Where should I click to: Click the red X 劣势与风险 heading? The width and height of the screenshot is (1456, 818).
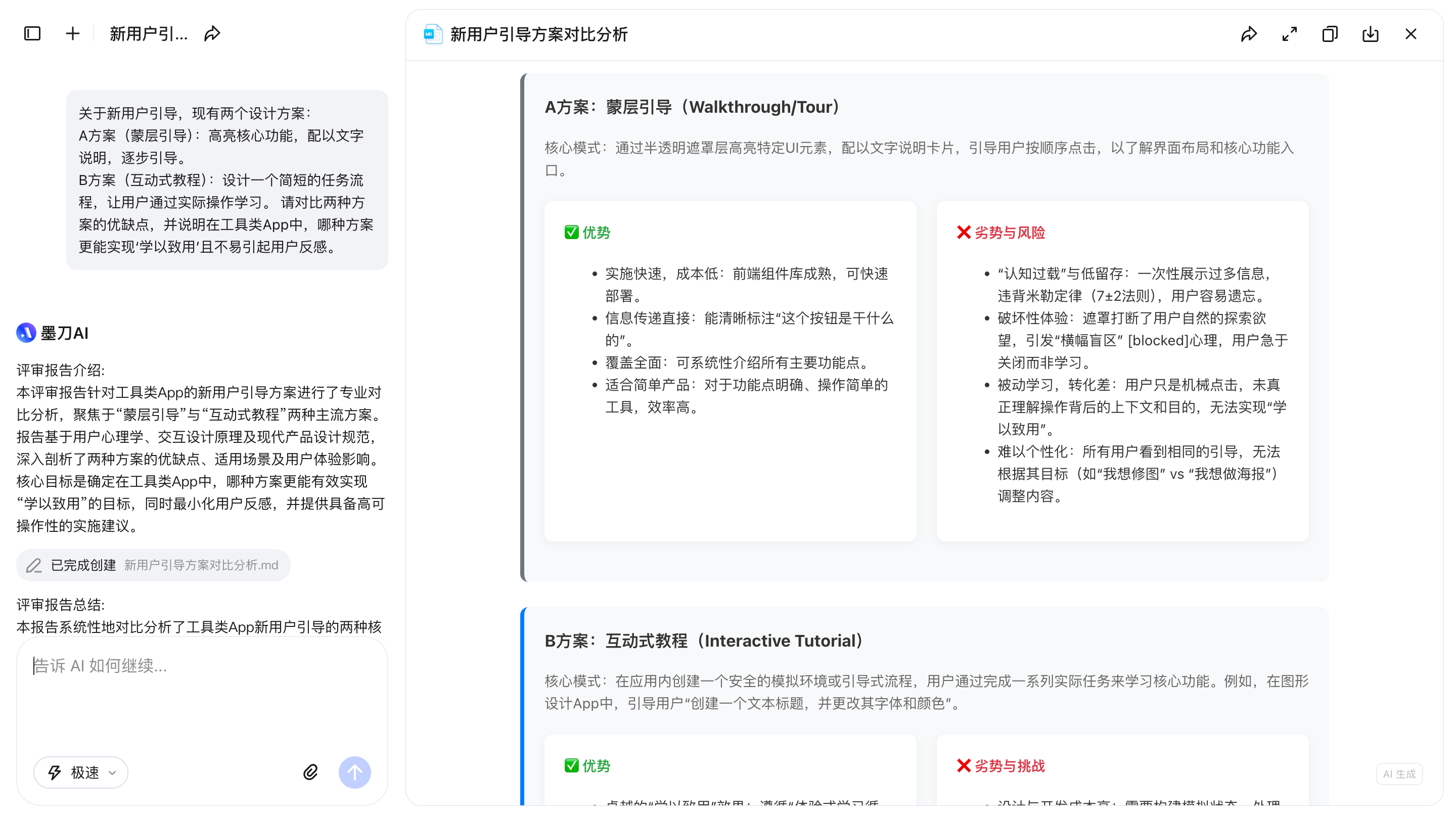1000,233
